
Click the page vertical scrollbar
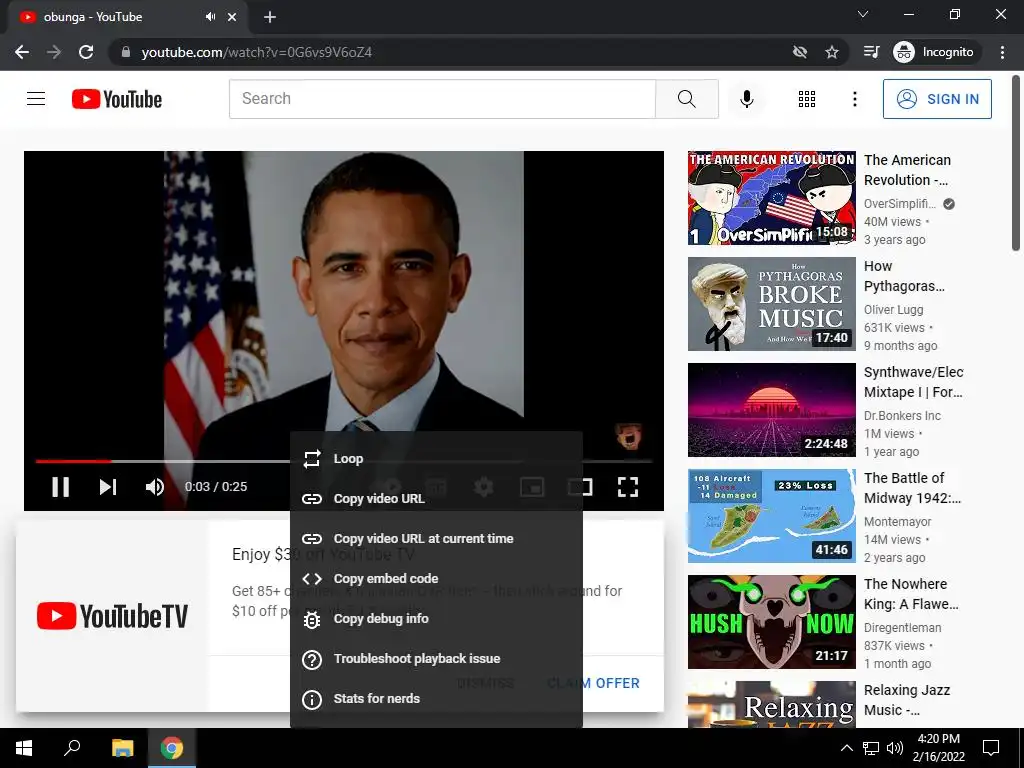pos(1016,163)
